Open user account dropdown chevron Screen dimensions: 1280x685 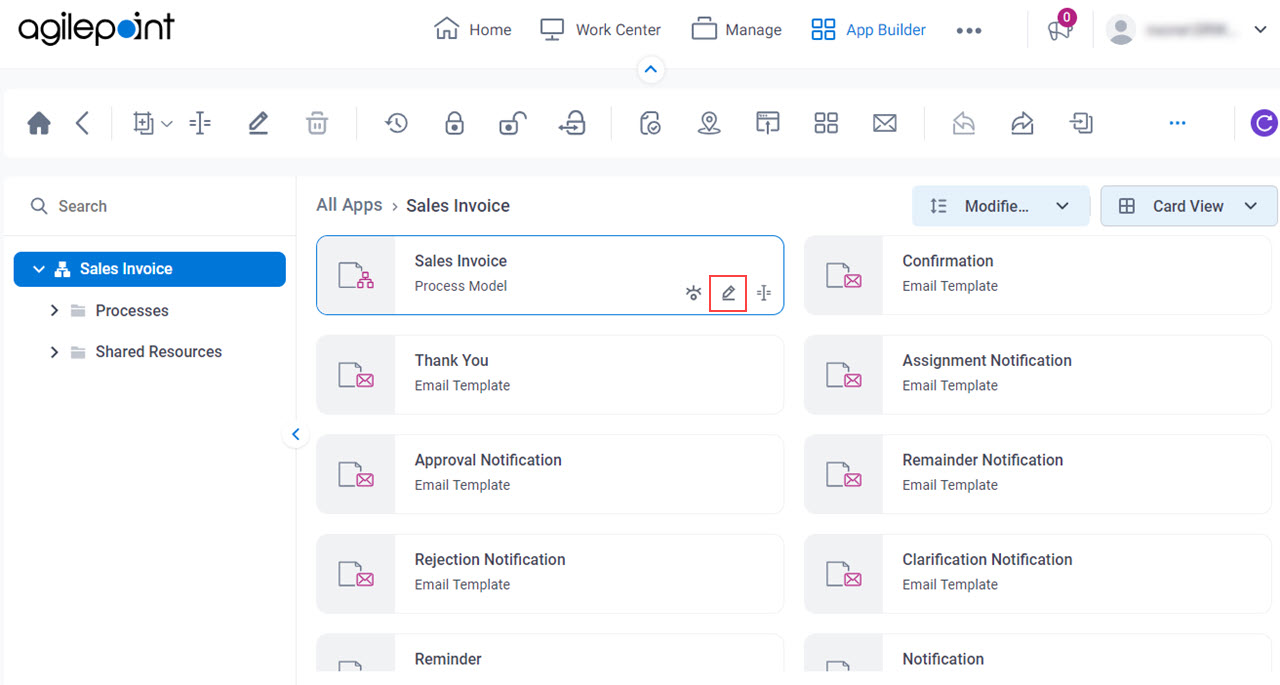point(1260,30)
